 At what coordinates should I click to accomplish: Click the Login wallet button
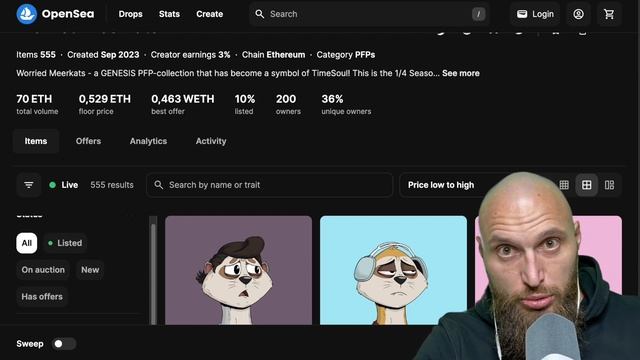click(535, 14)
